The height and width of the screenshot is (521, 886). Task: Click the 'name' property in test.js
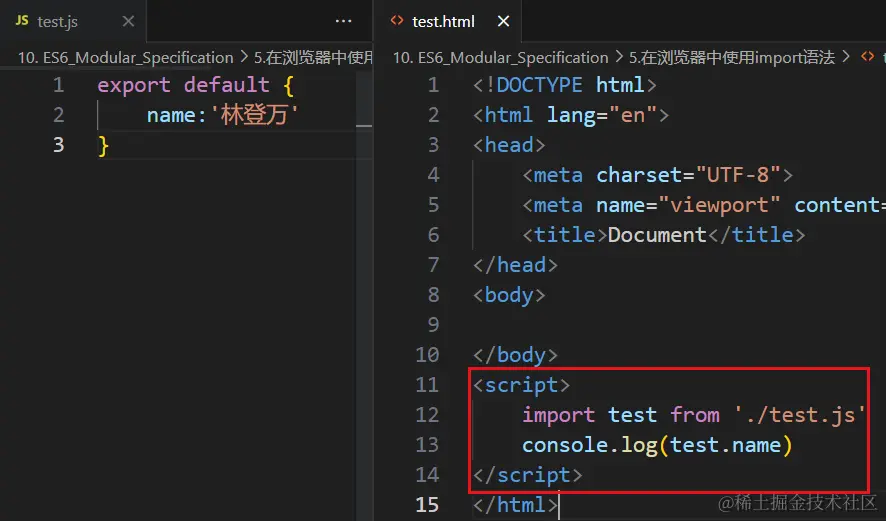(x=171, y=115)
